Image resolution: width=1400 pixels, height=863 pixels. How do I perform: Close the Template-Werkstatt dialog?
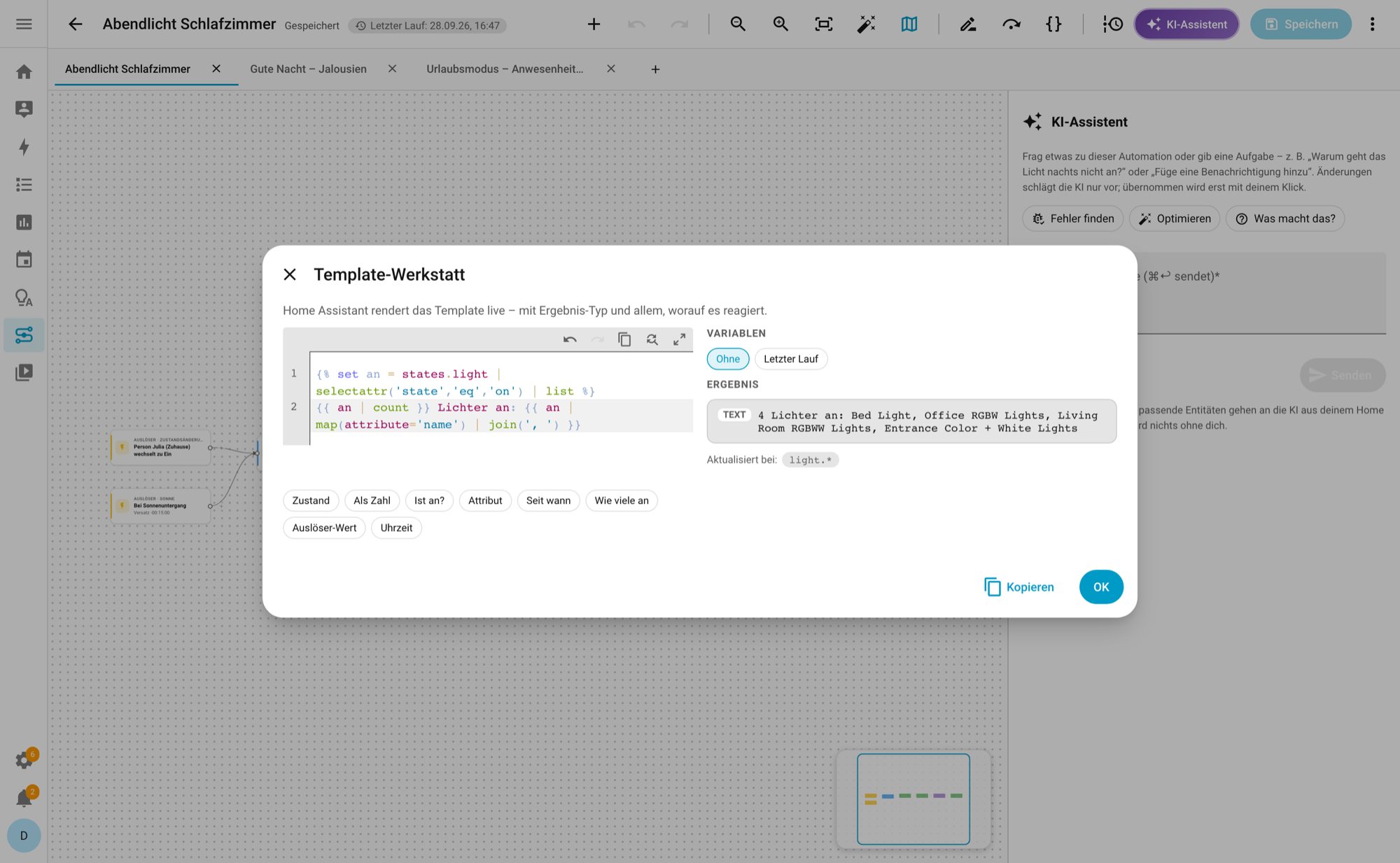point(290,274)
